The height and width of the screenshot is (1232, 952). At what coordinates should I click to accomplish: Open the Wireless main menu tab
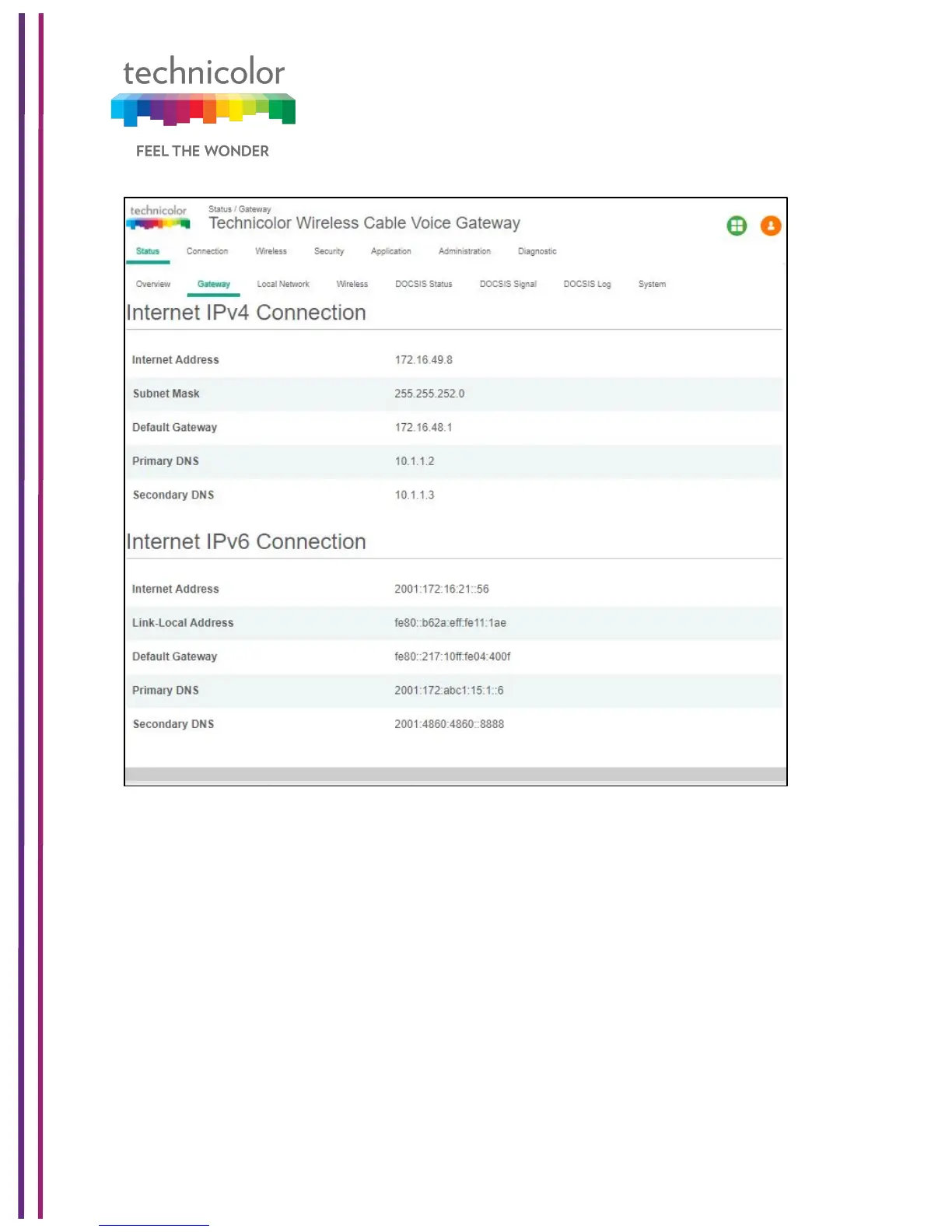coord(271,251)
